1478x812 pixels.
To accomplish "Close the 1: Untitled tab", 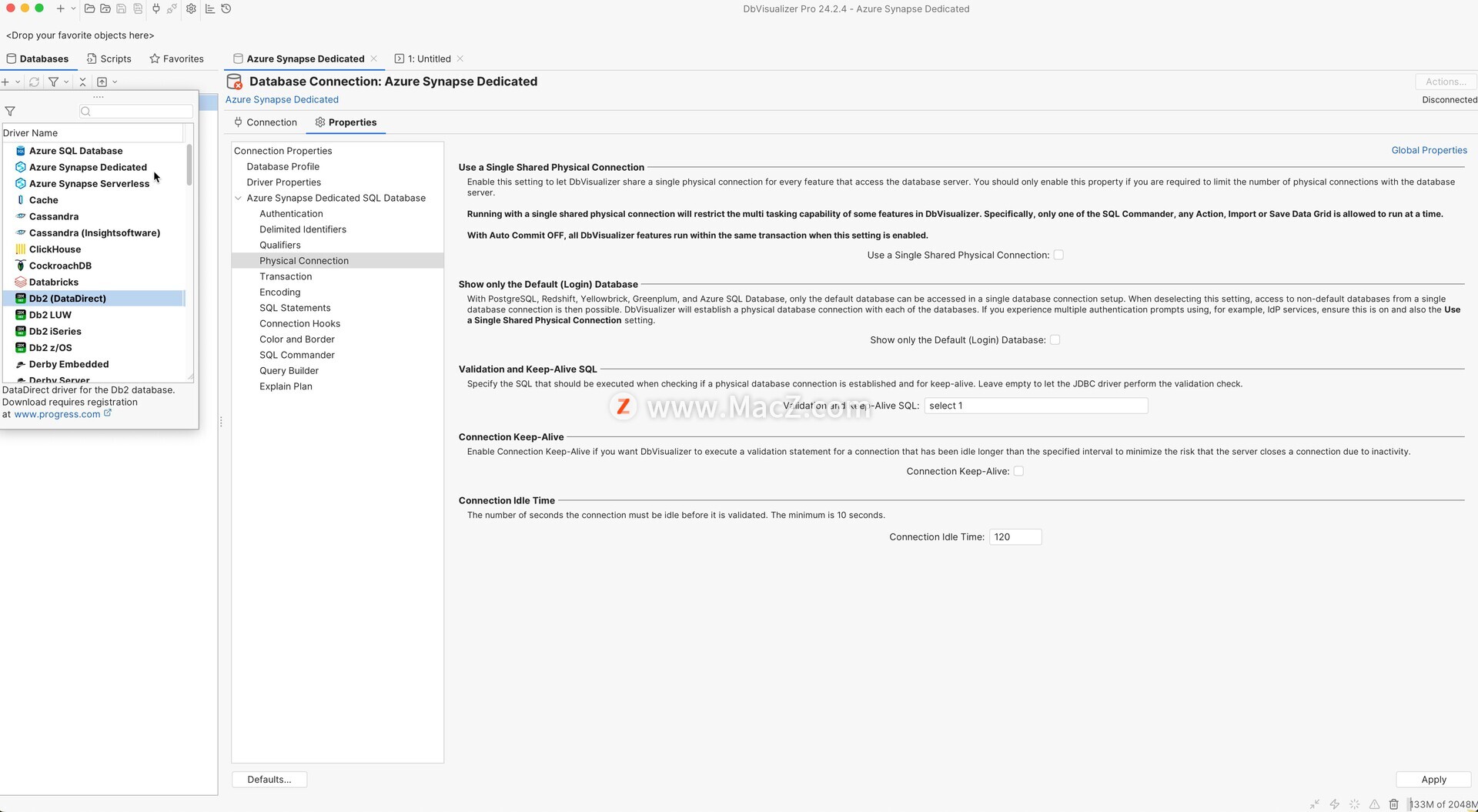I will pyautogui.click(x=460, y=58).
